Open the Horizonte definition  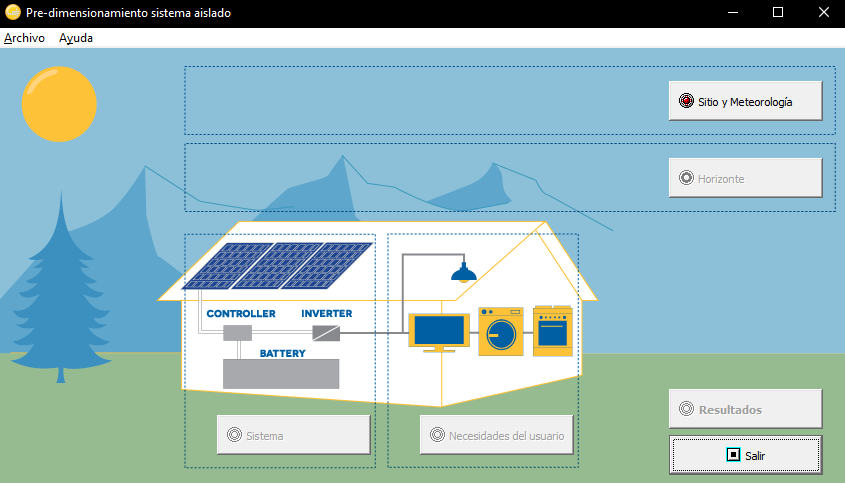coord(745,178)
